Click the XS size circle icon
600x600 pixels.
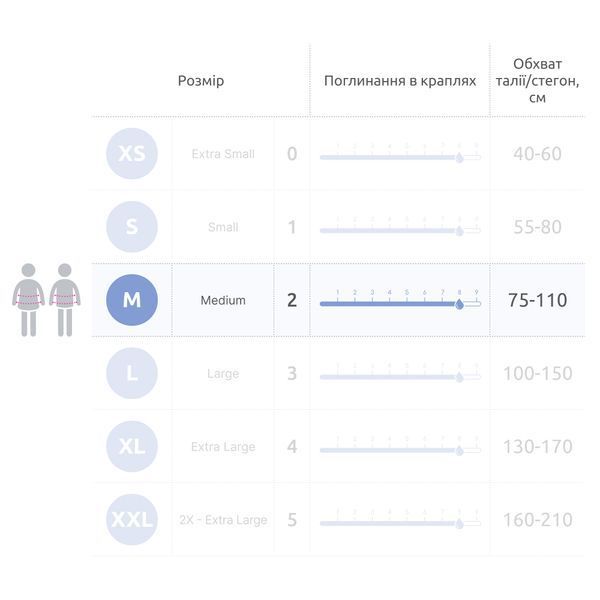click(132, 153)
